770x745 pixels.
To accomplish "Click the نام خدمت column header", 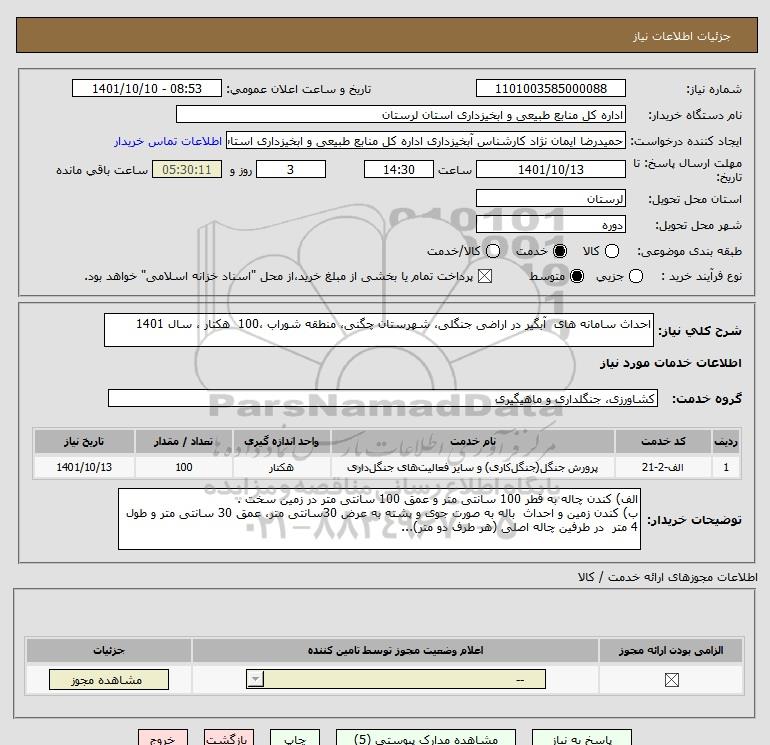I will [472, 441].
